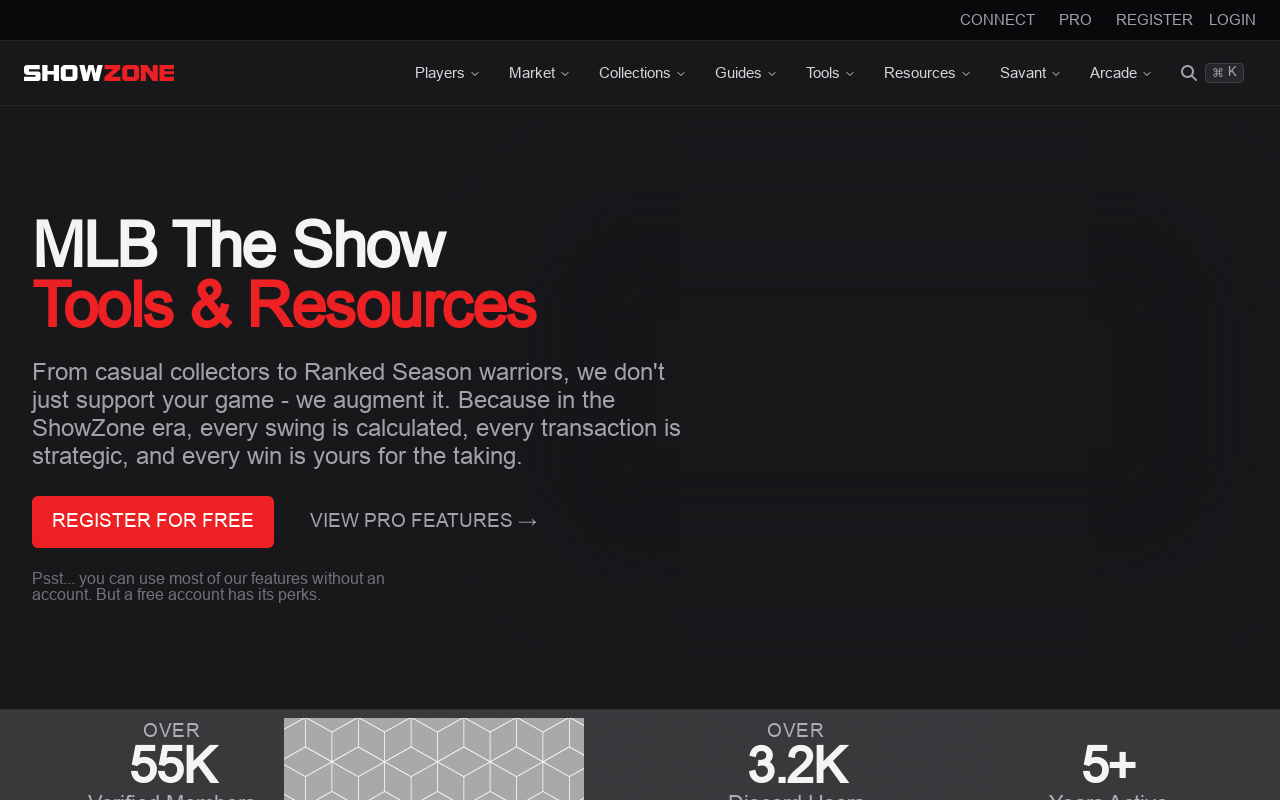Click REGISTER in the top bar
The image size is (1280, 800).
coord(1154,20)
